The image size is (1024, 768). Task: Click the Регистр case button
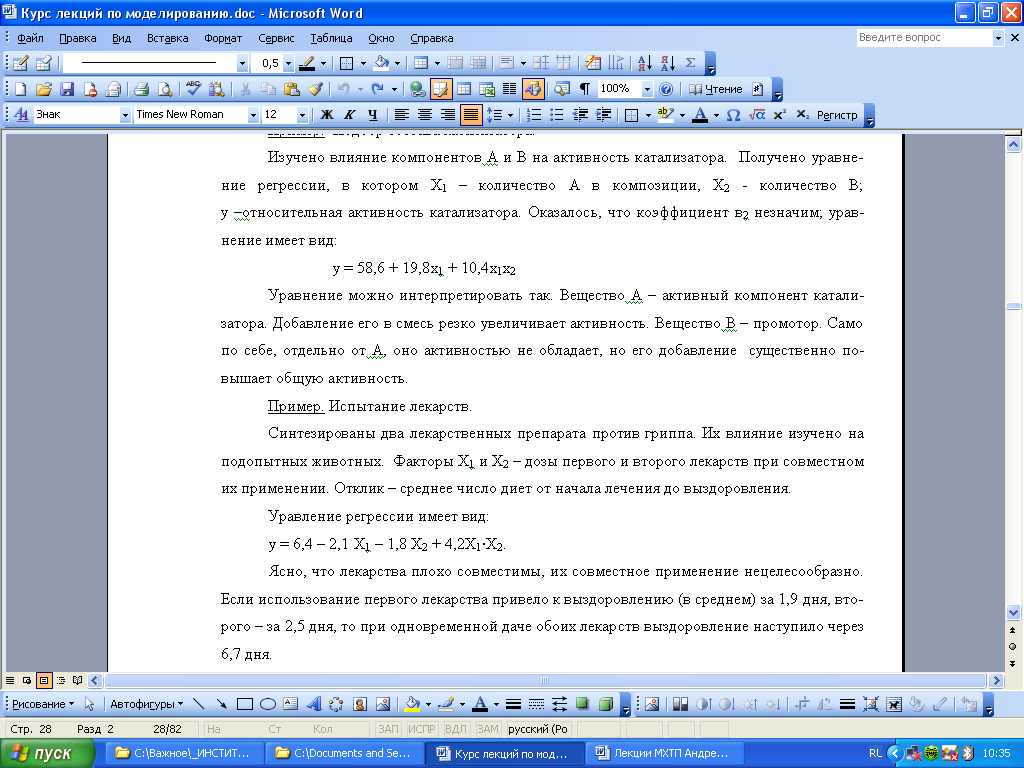pyautogui.click(x=837, y=115)
